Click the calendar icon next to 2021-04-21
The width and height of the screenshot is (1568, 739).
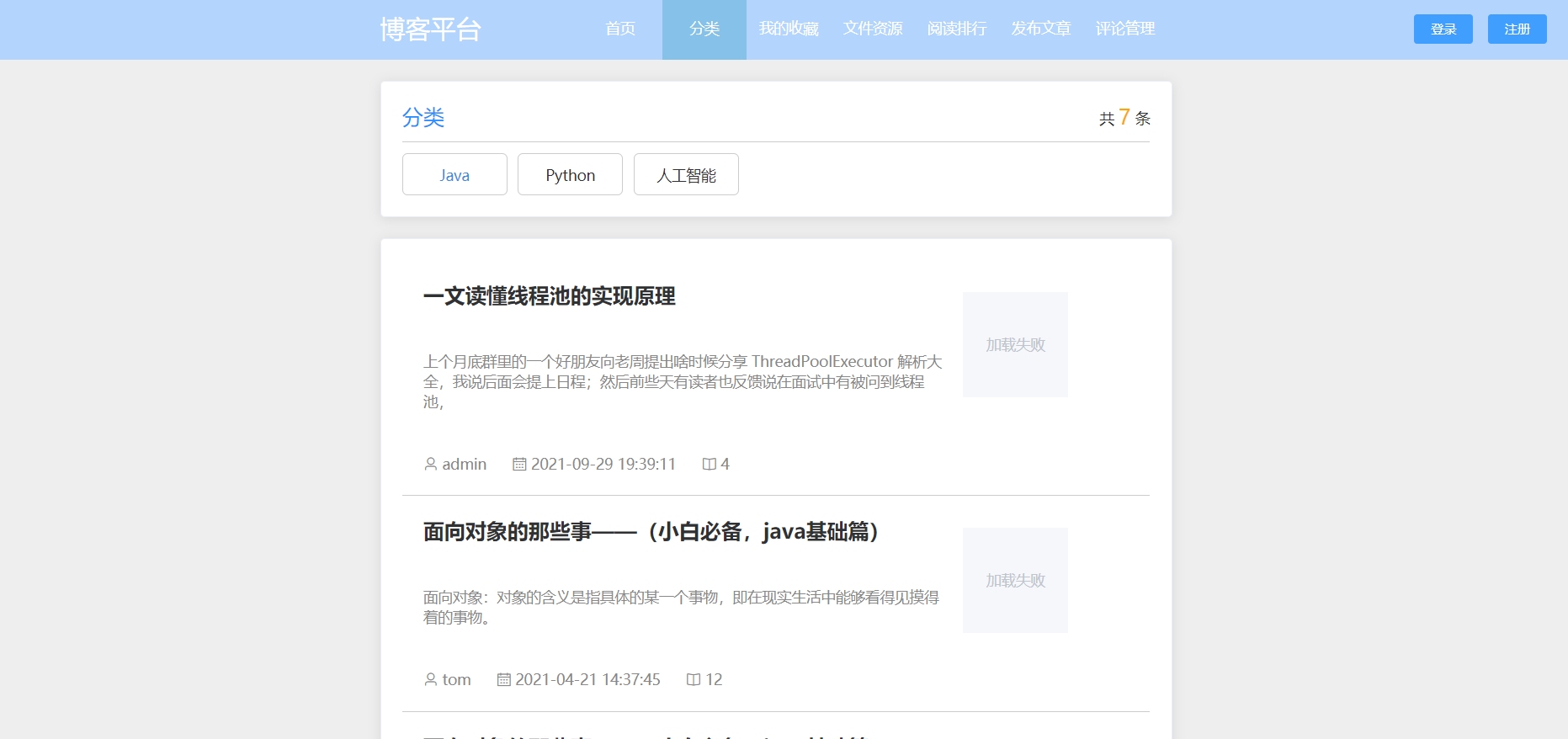[504, 679]
